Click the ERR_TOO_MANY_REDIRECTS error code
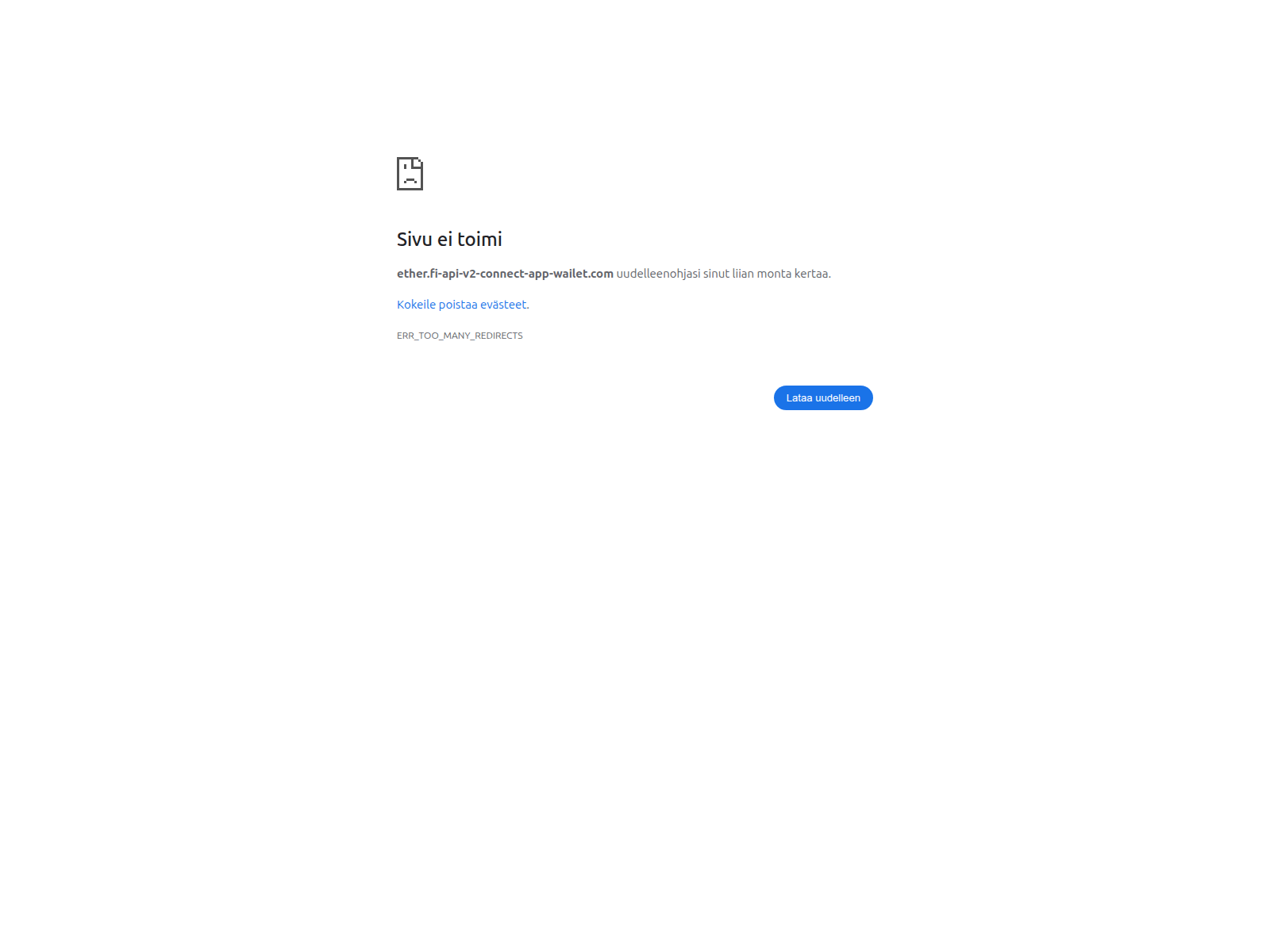 (x=460, y=336)
